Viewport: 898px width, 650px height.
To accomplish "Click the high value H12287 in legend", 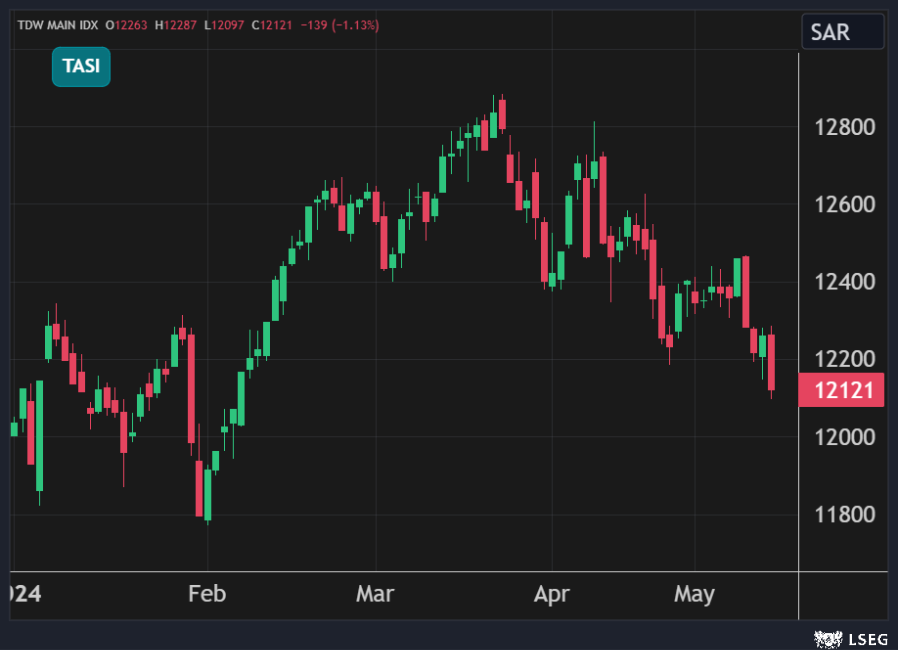I will [x=177, y=24].
